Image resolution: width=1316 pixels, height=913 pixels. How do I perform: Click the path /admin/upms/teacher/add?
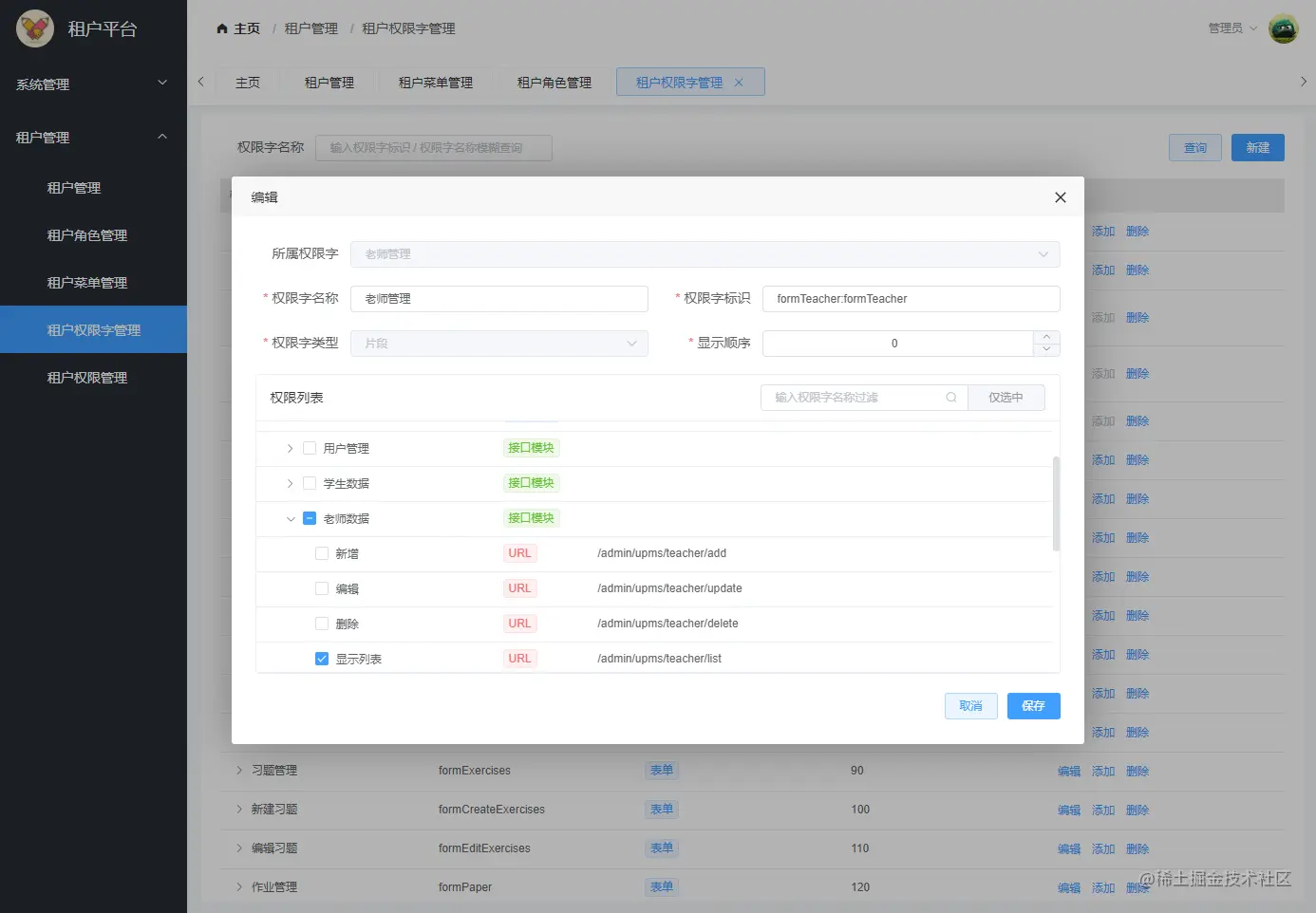point(662,553)
